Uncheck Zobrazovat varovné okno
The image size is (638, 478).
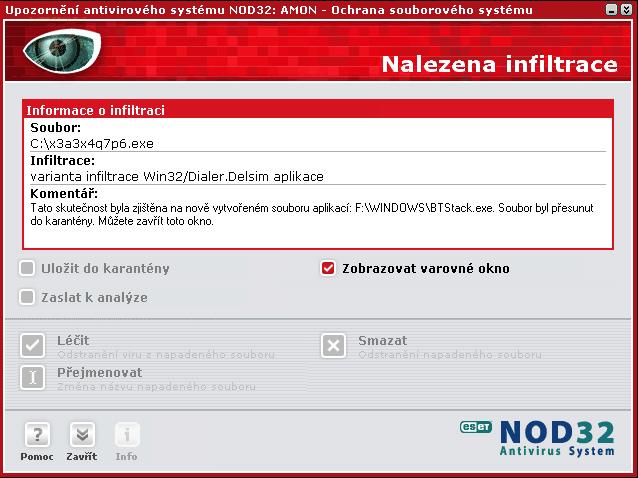(x=328, y=268)
